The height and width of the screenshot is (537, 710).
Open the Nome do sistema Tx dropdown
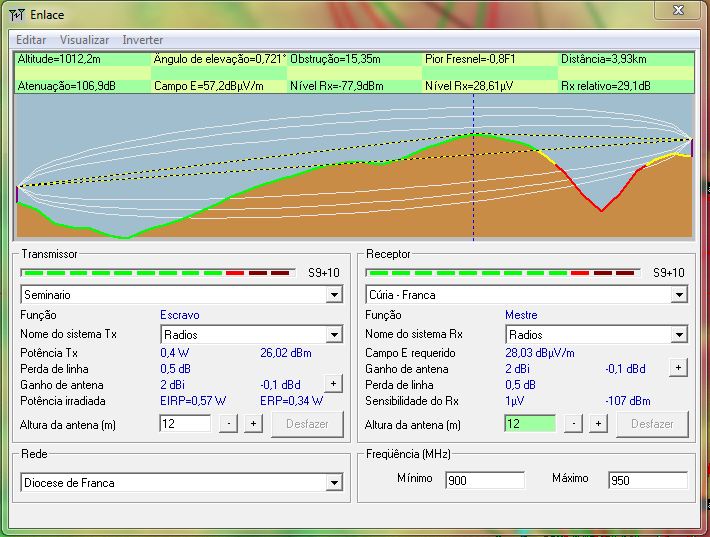tap(334, 335)
